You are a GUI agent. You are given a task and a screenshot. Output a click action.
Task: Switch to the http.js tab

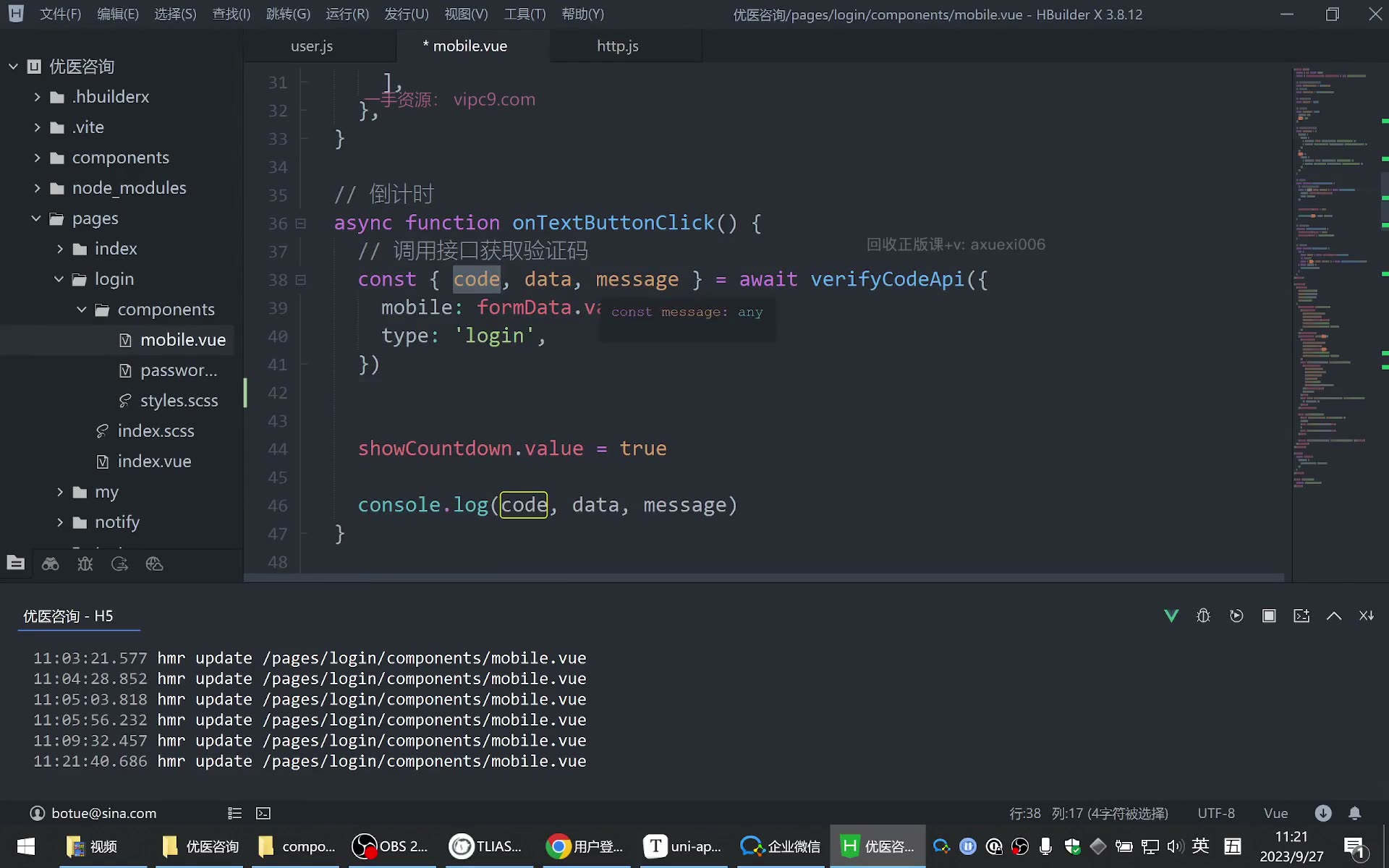(x=618, y=46)
